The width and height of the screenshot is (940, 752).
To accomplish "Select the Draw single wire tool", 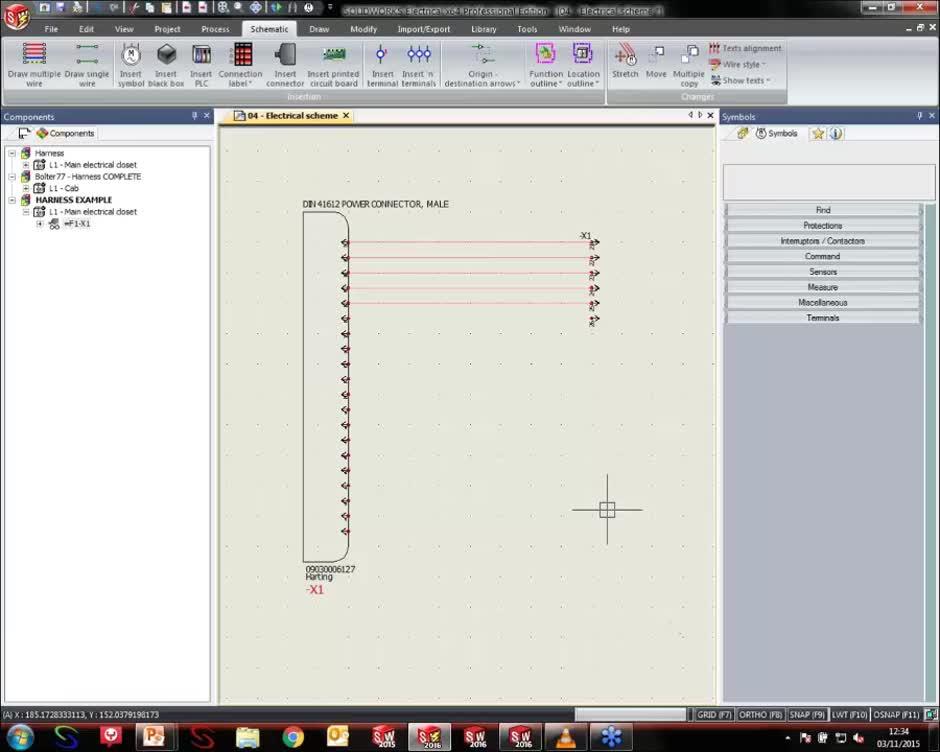I will (88, 63).
